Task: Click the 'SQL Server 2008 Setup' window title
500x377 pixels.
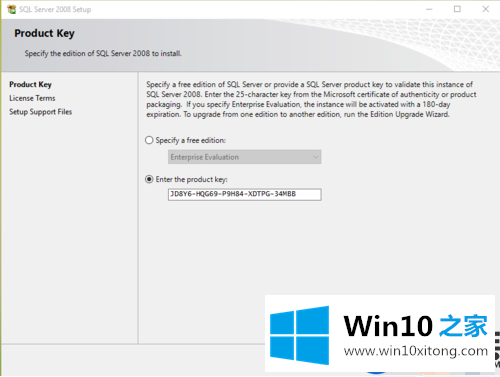Action: point(55,9)
